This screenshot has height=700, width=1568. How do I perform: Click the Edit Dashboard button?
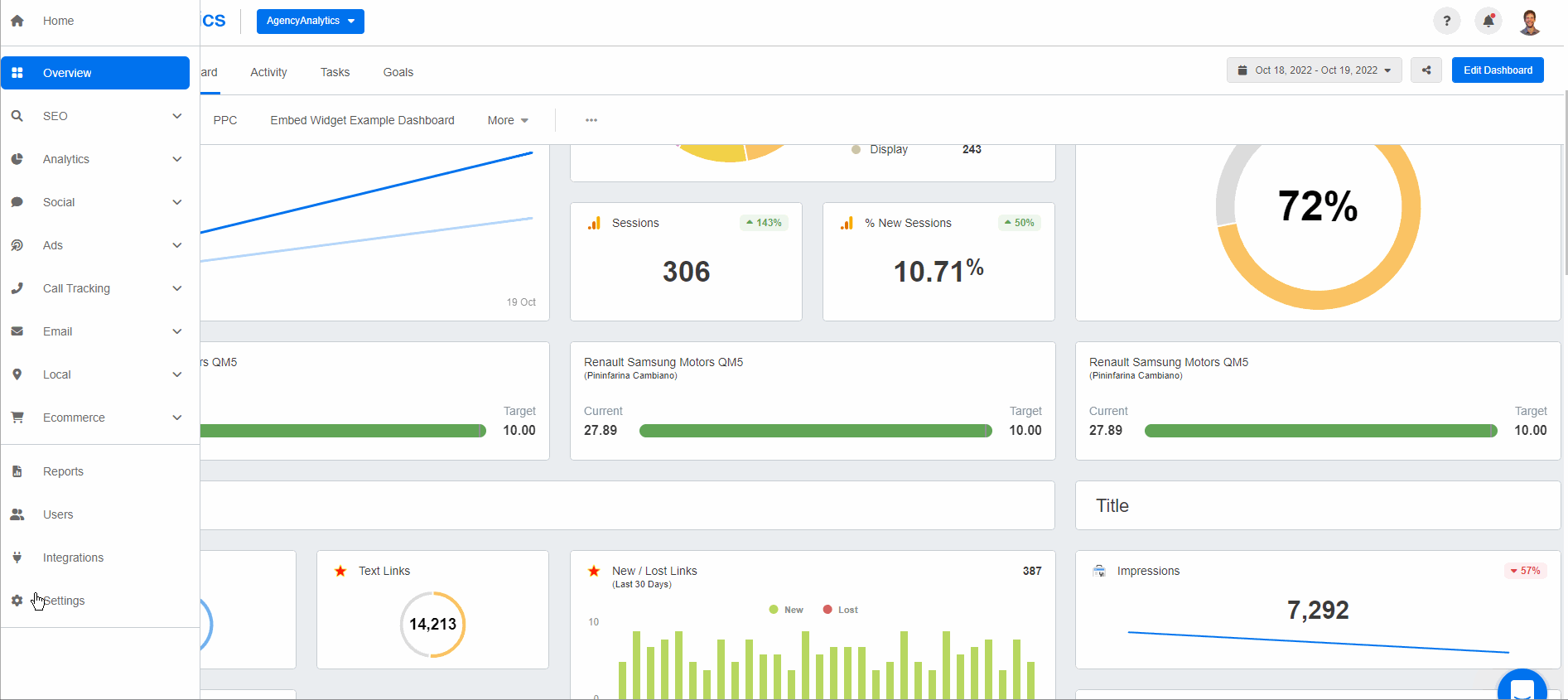point(1497,70)
